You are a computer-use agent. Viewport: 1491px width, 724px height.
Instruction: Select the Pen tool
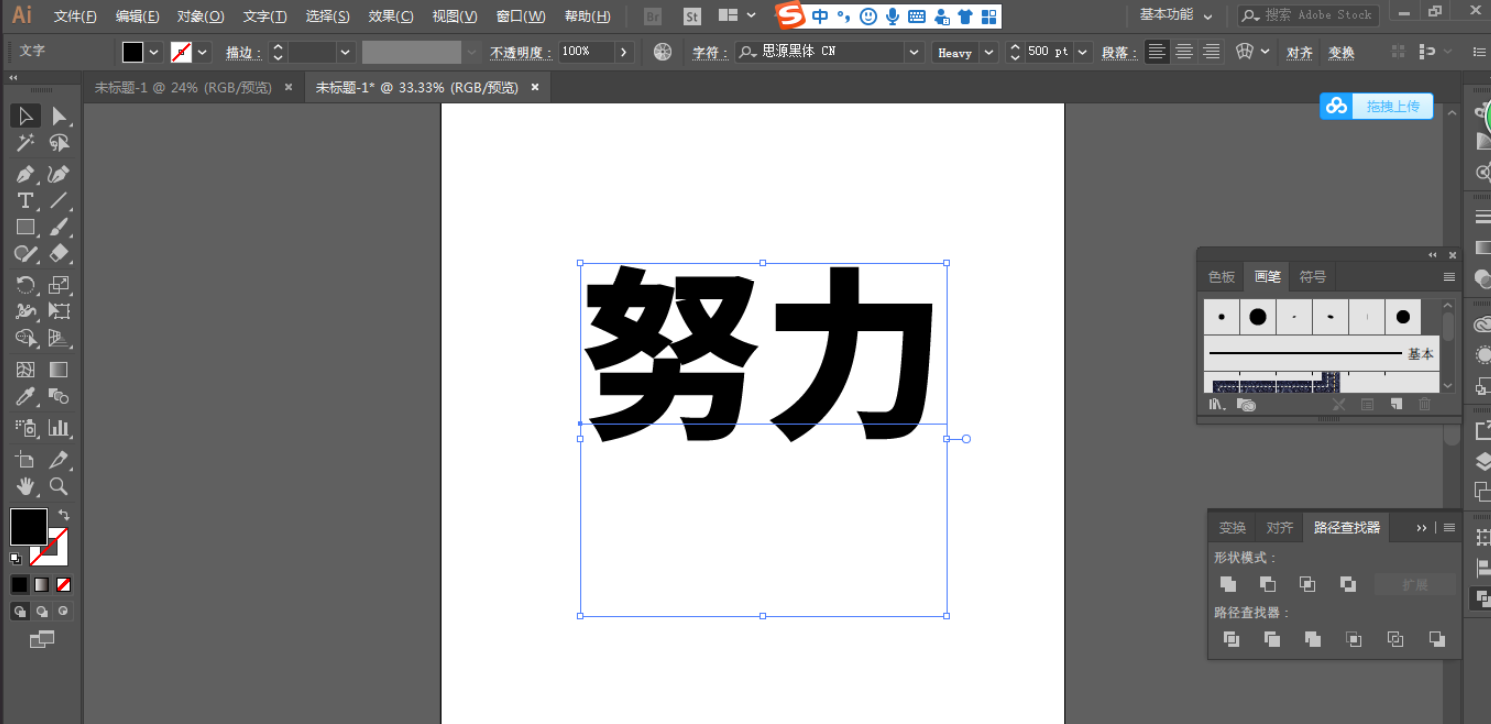coord(26,174)
